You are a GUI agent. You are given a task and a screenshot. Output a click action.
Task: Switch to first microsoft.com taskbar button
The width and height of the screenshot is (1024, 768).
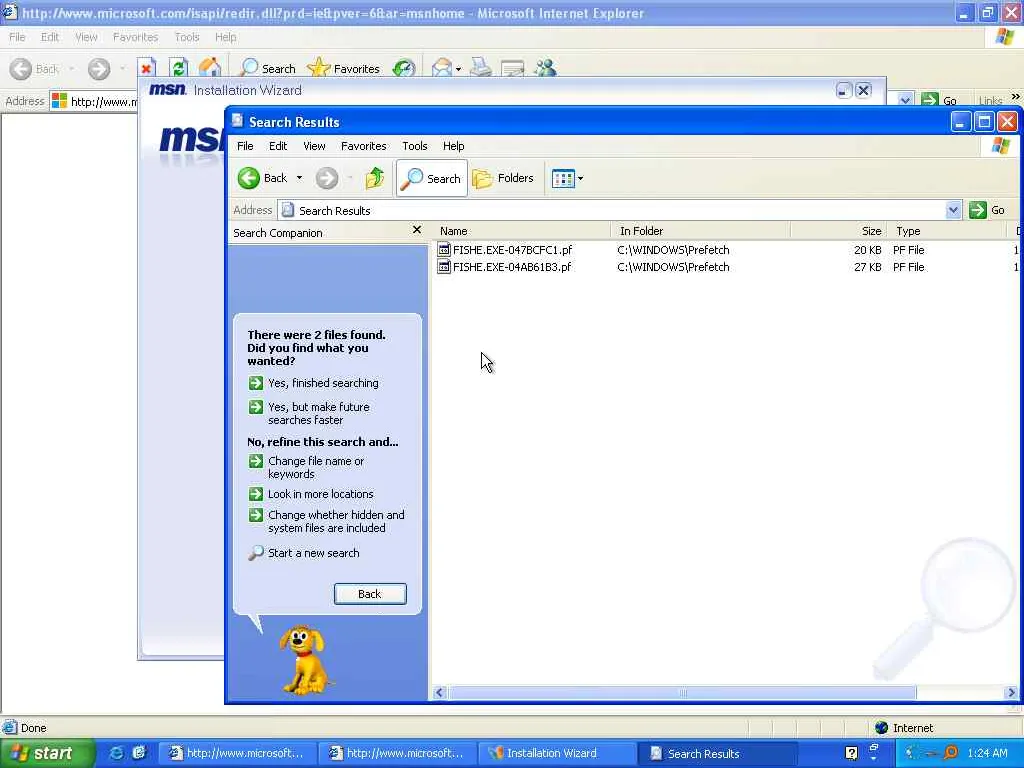tap(236, 753)
